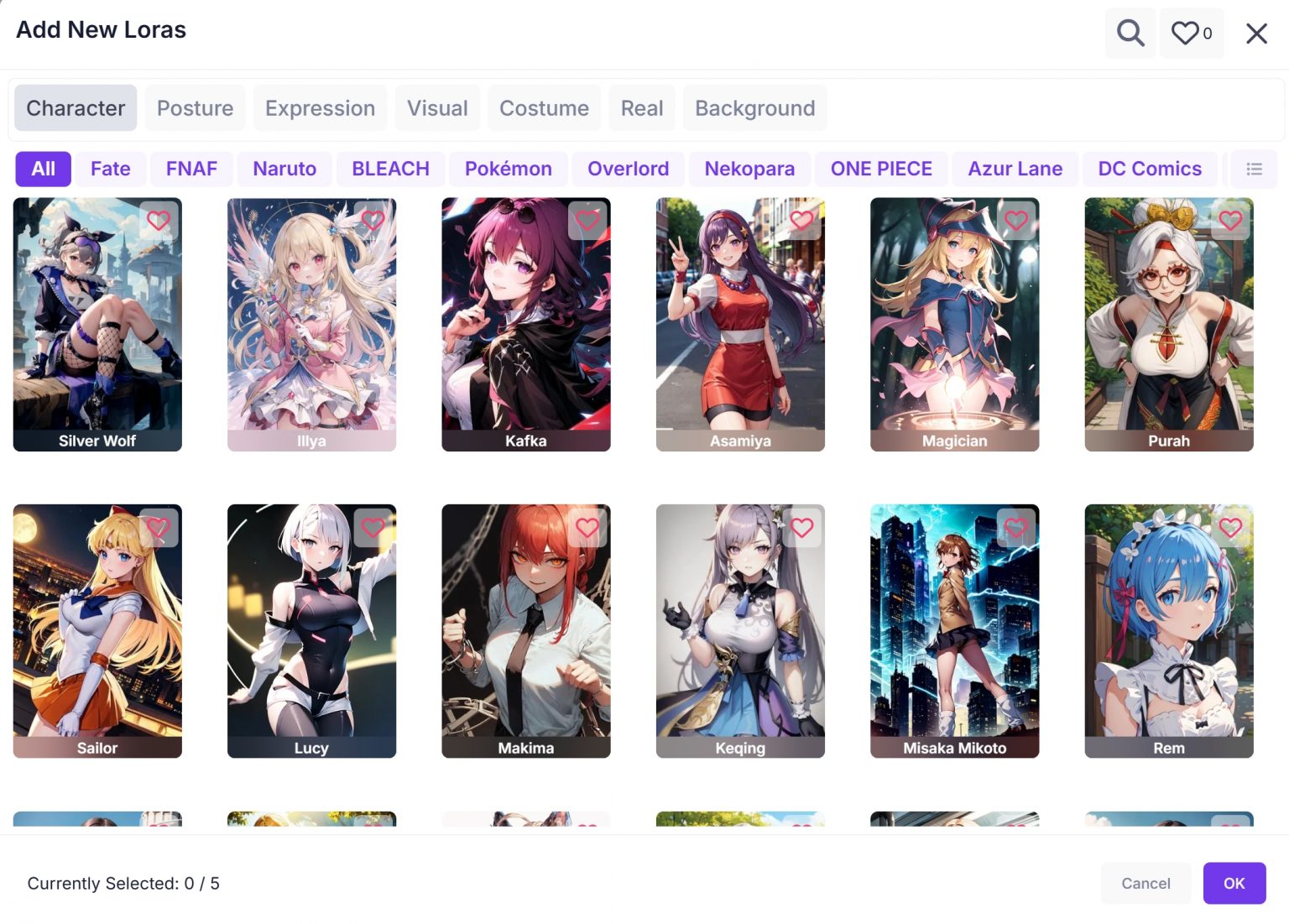Select the Illya lora thumbnail
Screen dimensions: 1289x924
pos(311,325)
